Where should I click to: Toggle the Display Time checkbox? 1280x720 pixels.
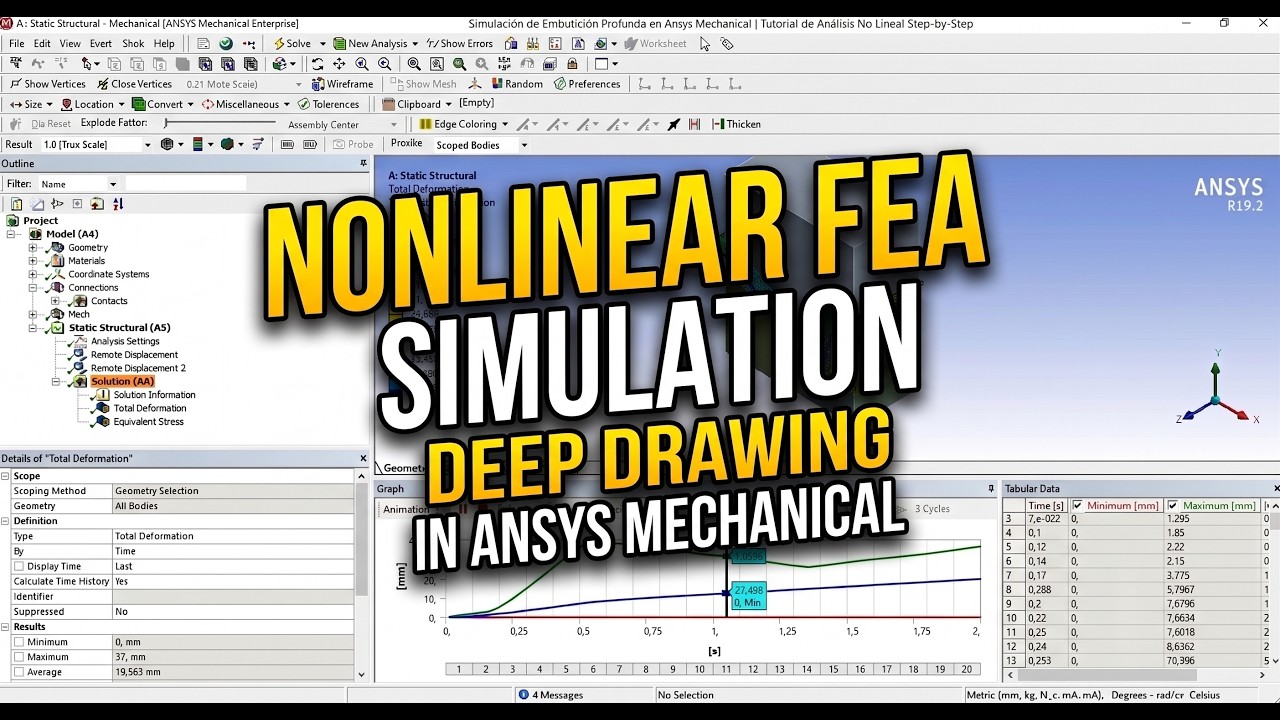pyautogui.click(x=19, y=567)
